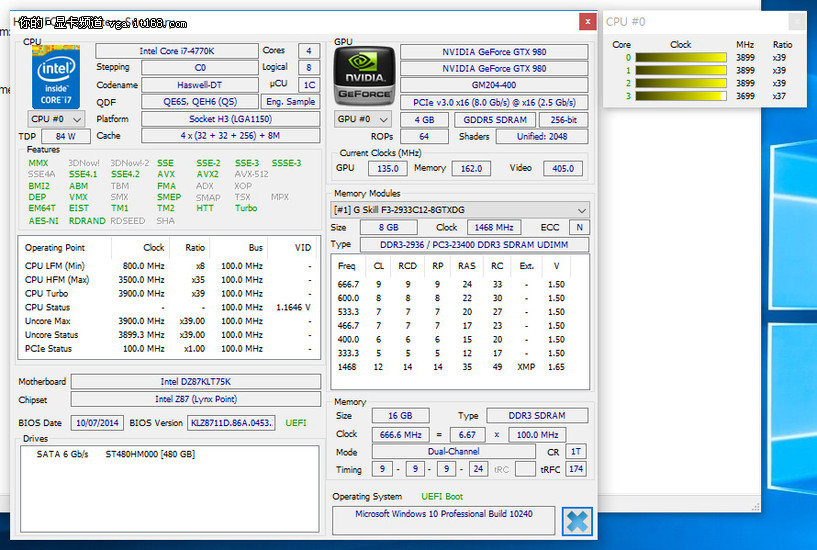Click the 1.1646 V VID value
Image resolution: width=817 pixels, height=550 pixels.
point(293,307)
